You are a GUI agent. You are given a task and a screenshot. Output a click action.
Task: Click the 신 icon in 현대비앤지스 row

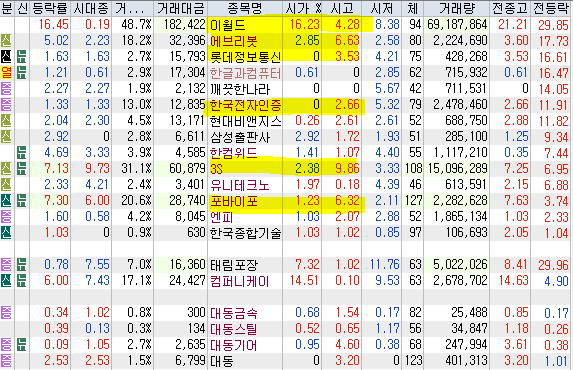click(x=6, y=121)
